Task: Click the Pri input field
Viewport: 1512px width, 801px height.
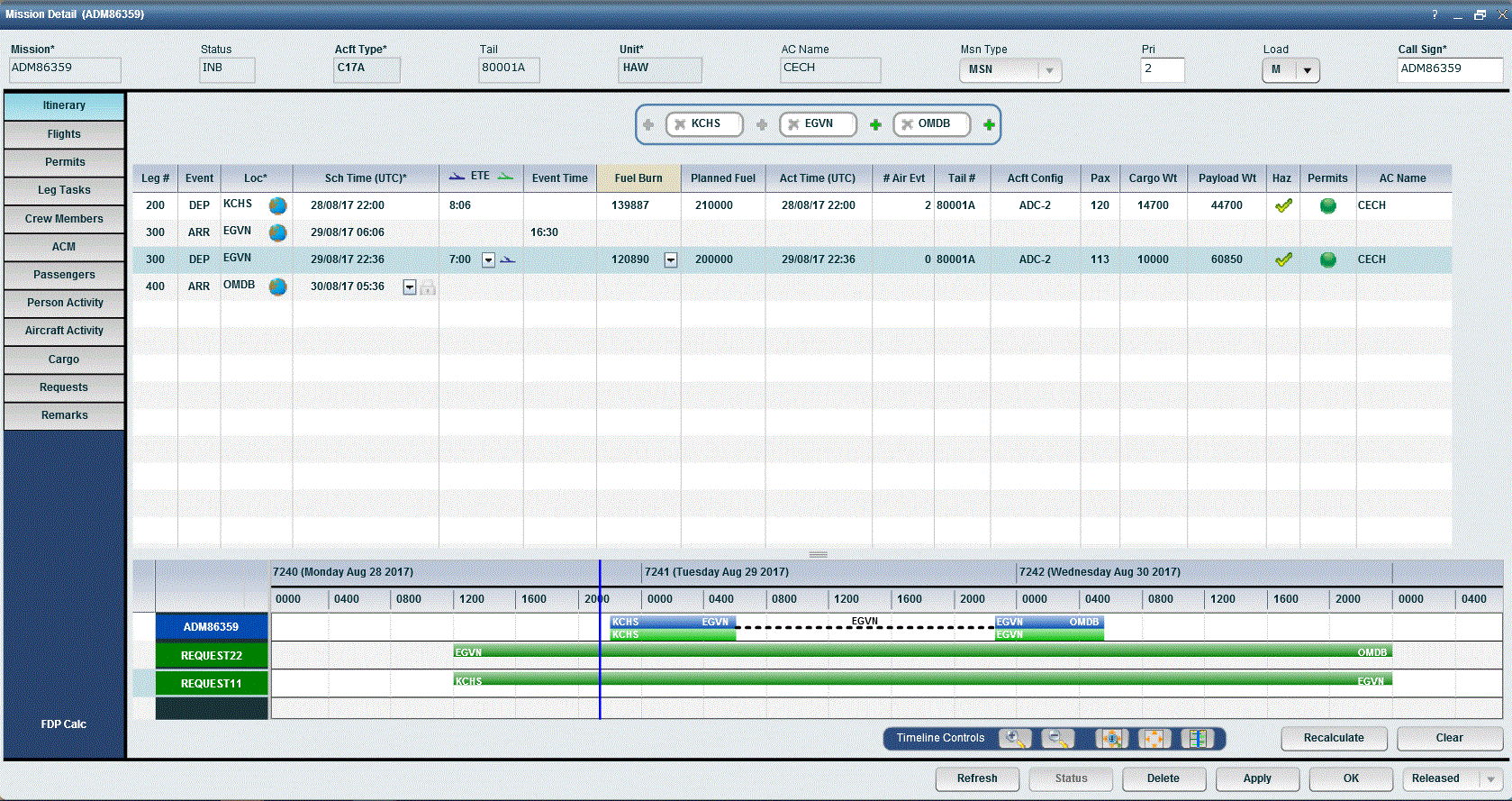Action: [x=1162, y=69]
